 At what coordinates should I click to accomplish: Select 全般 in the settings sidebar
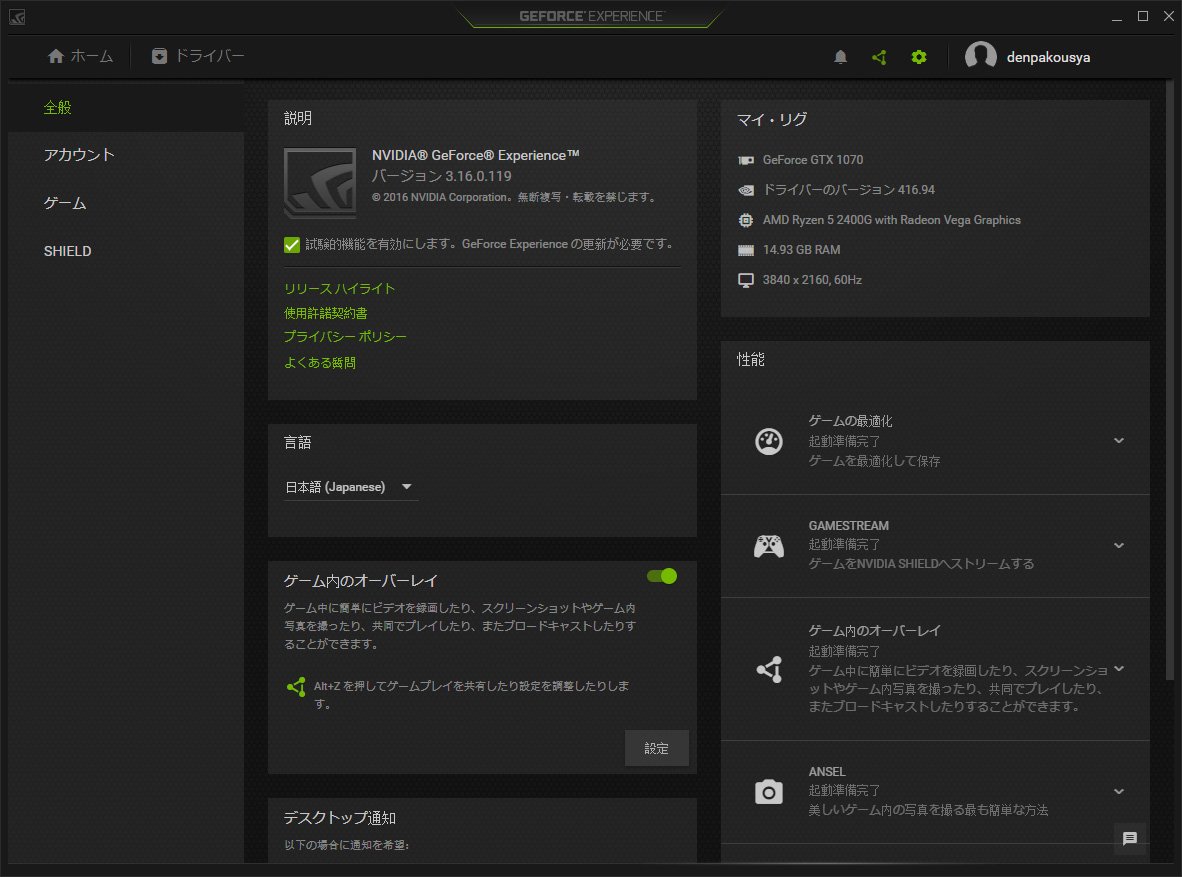126,108
